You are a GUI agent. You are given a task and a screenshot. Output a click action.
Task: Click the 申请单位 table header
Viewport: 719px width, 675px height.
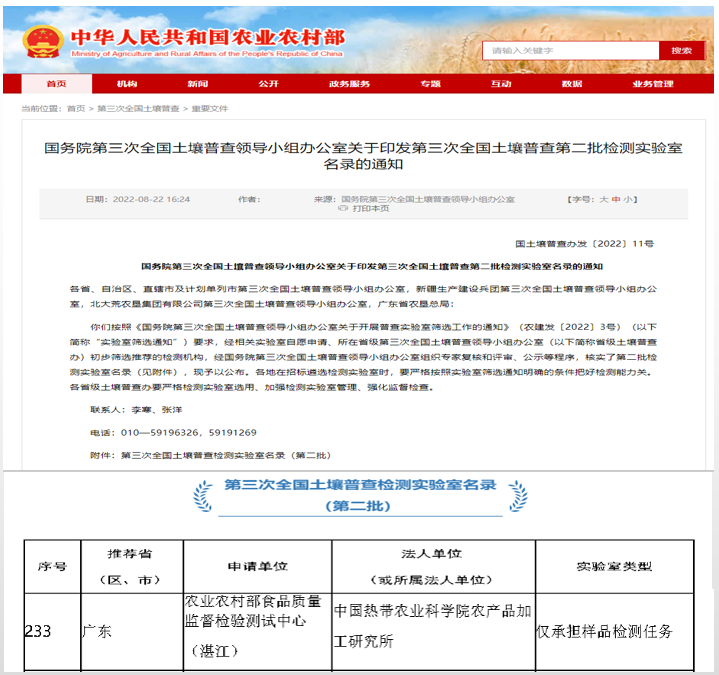click(x=257, y=567)
